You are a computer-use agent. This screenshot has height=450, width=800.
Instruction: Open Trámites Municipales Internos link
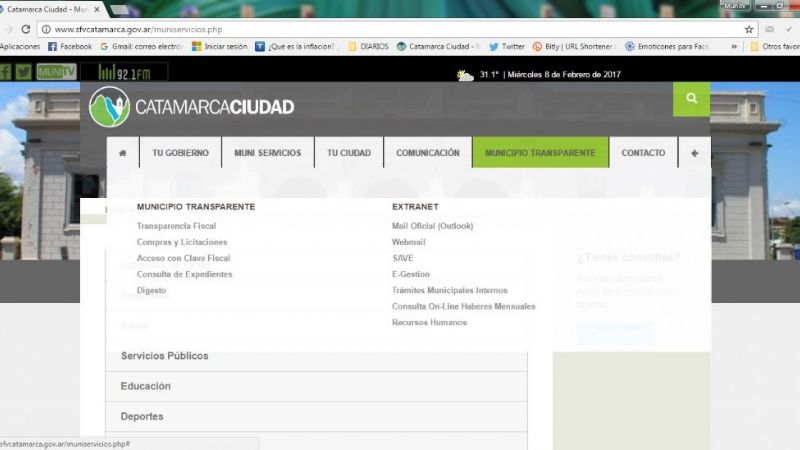point(450,290)
